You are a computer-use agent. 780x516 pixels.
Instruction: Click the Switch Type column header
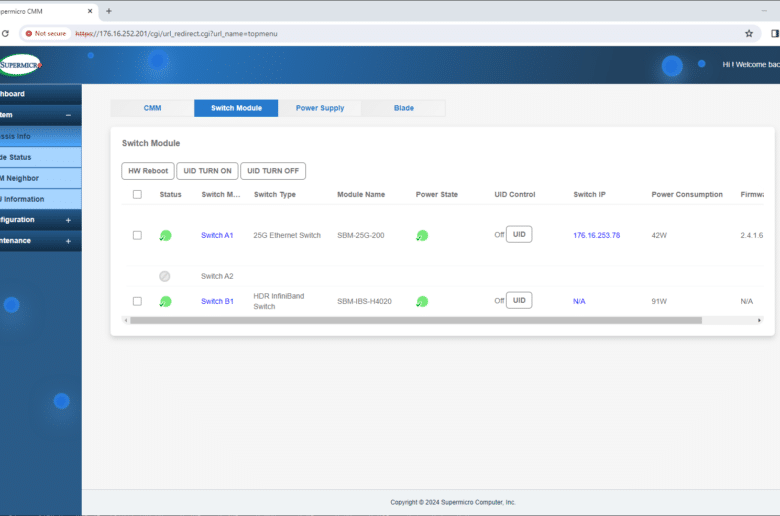point(275,195)
